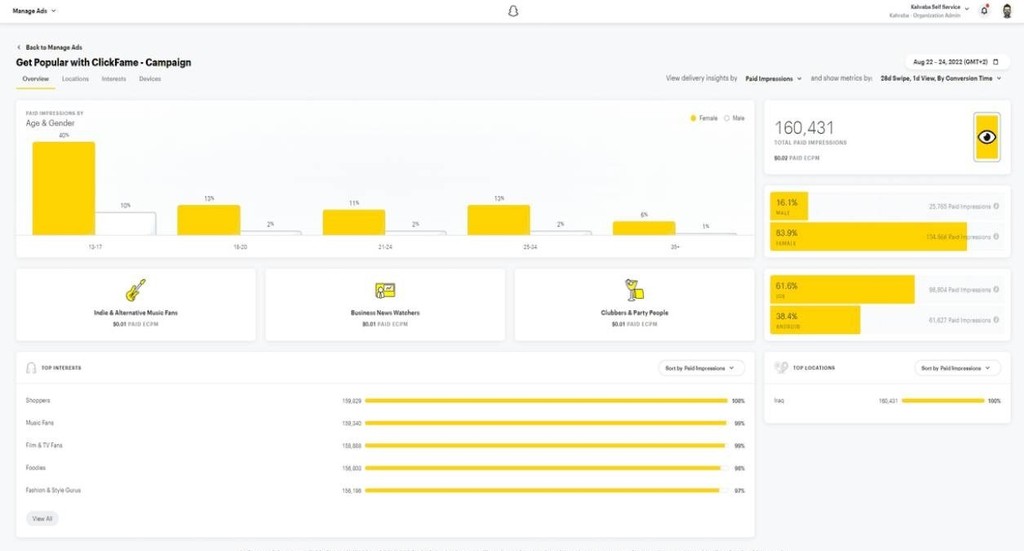Click the 12% female bar for 25-34

point(499,220)
